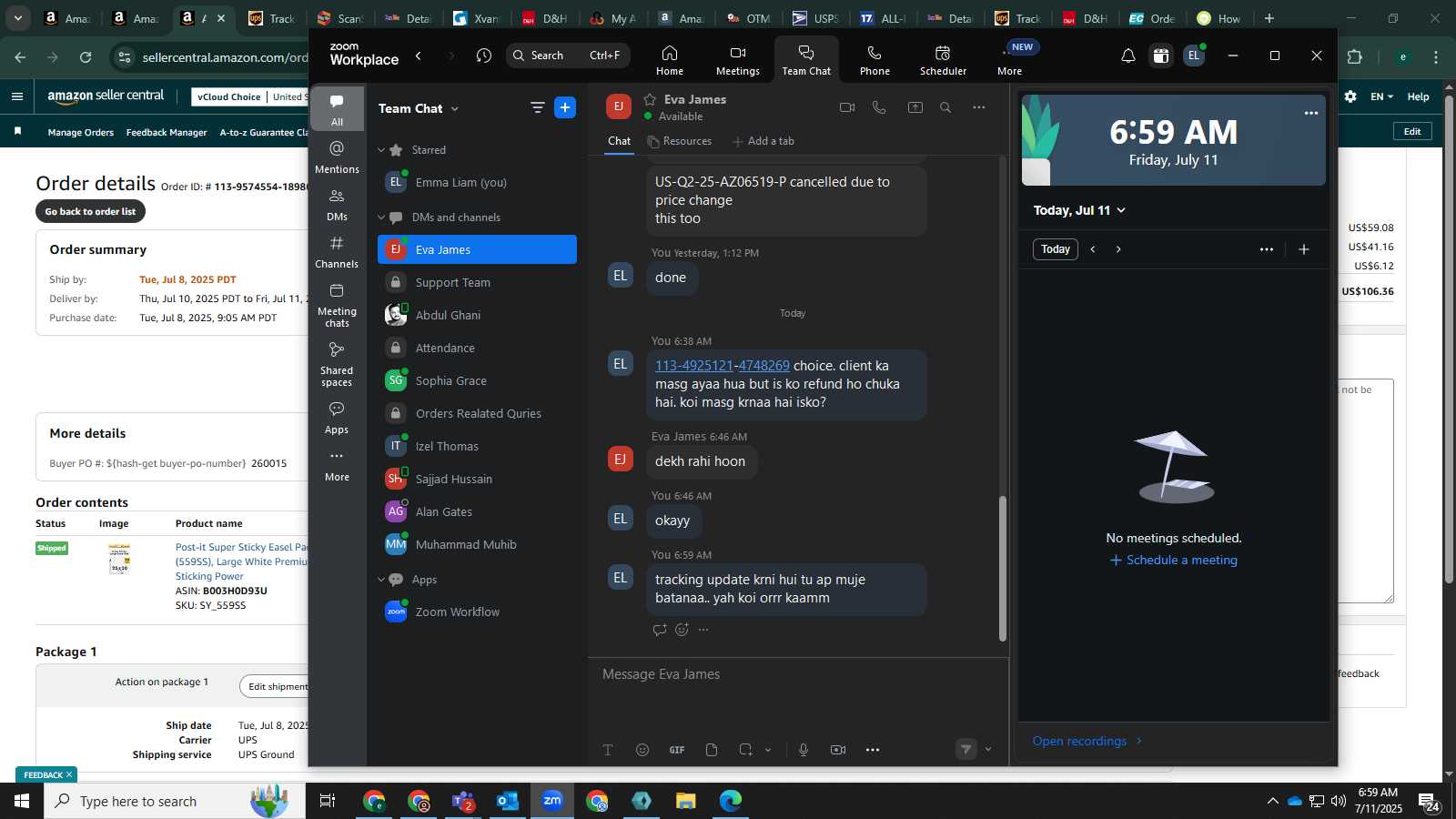
Task: Click the Zoom Search box
Action: click(x=567, y=56)
